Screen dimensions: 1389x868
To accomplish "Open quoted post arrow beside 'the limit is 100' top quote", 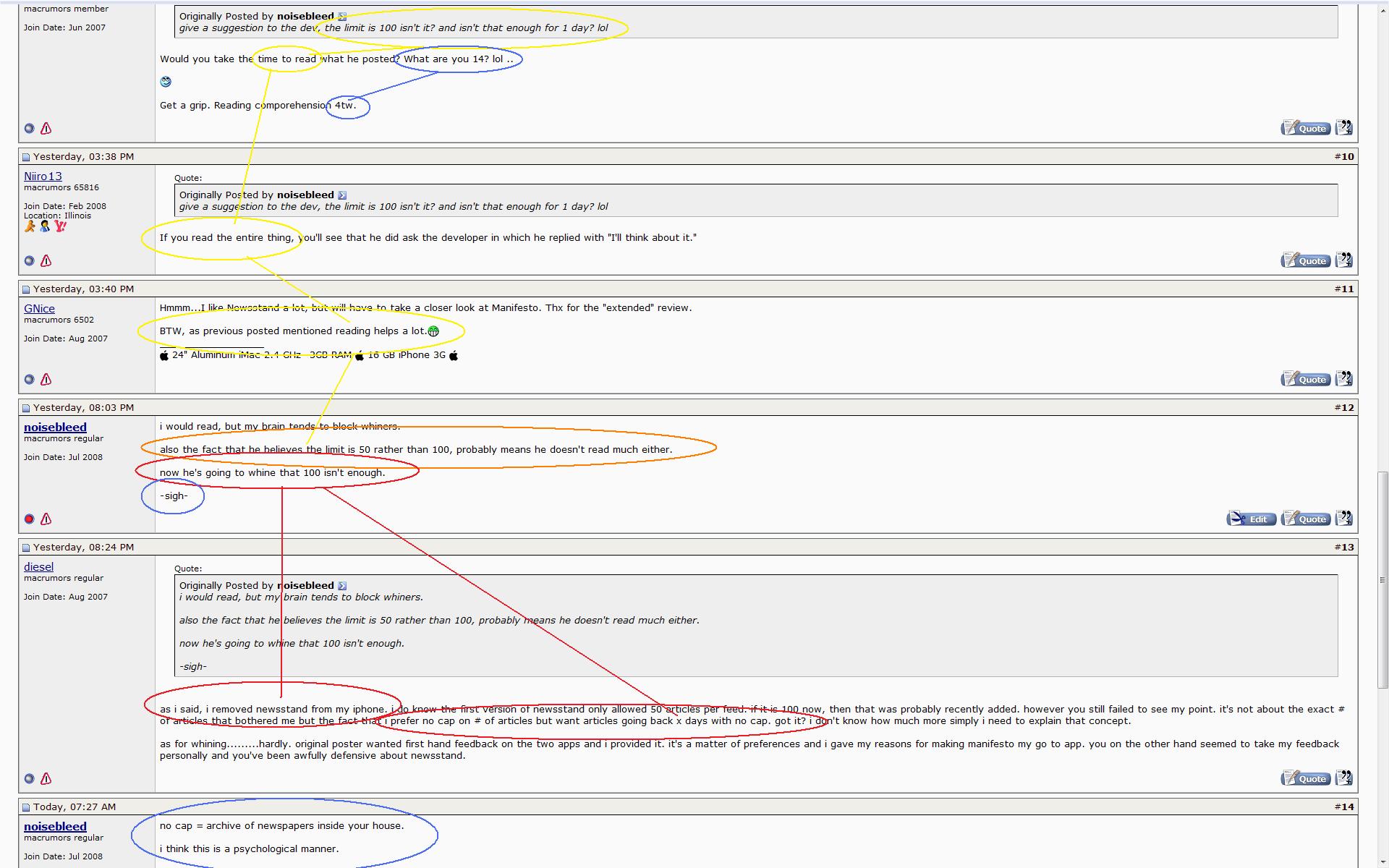I will 342,17.
